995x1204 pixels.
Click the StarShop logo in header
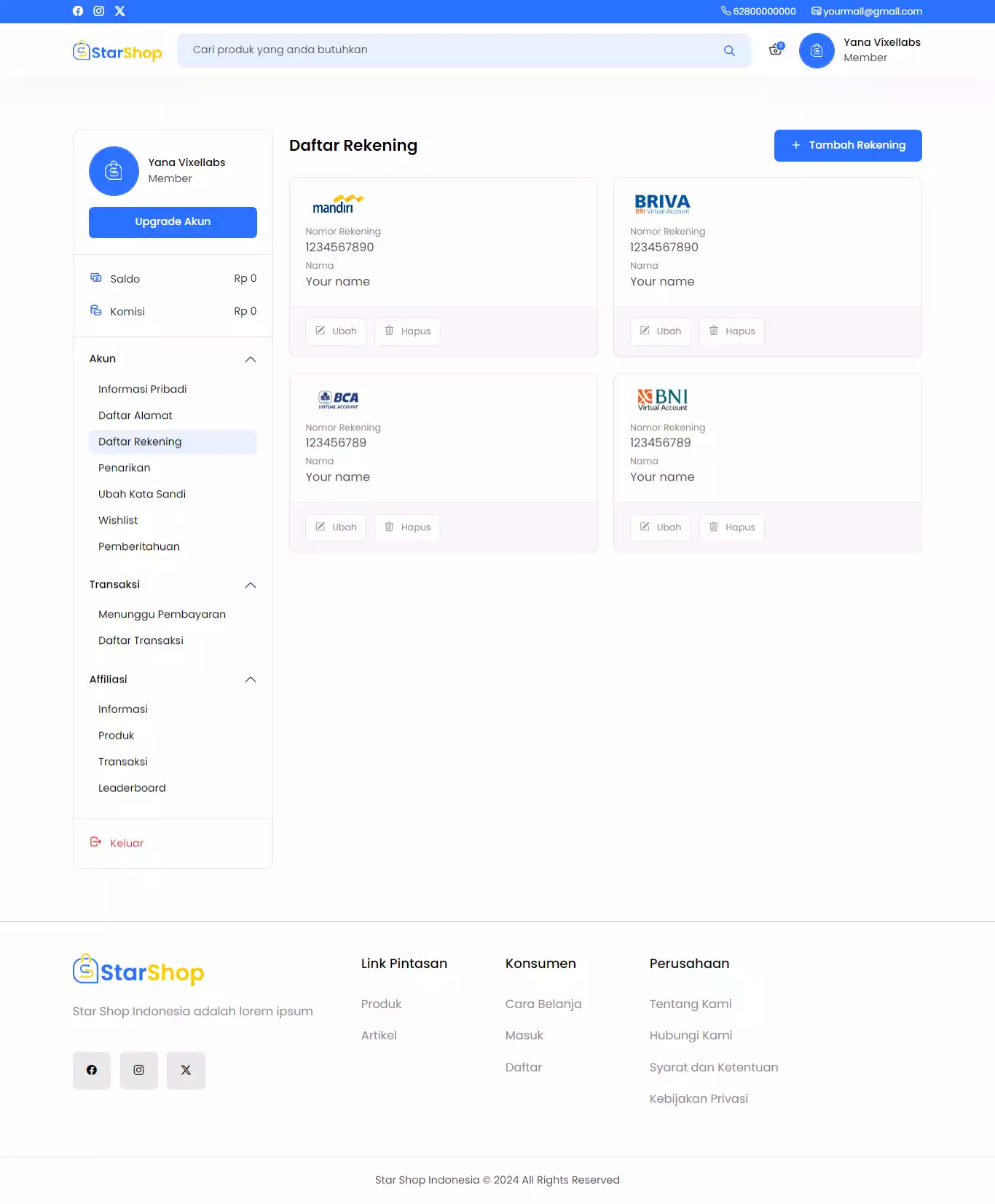point(117,51)
